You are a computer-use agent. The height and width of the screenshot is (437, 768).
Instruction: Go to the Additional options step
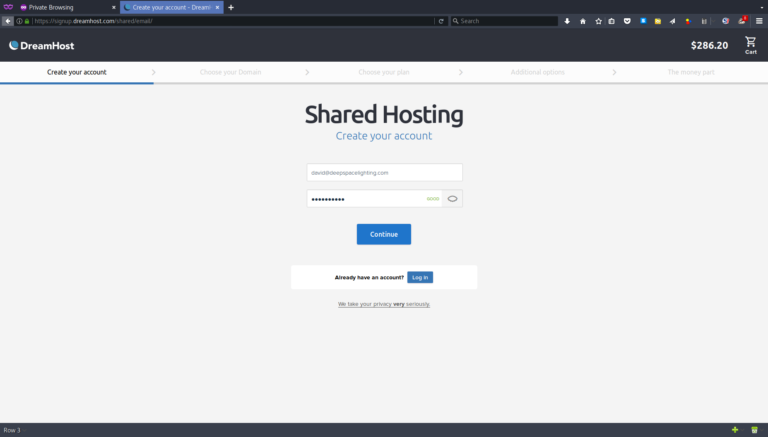click(x=537, y=72)
